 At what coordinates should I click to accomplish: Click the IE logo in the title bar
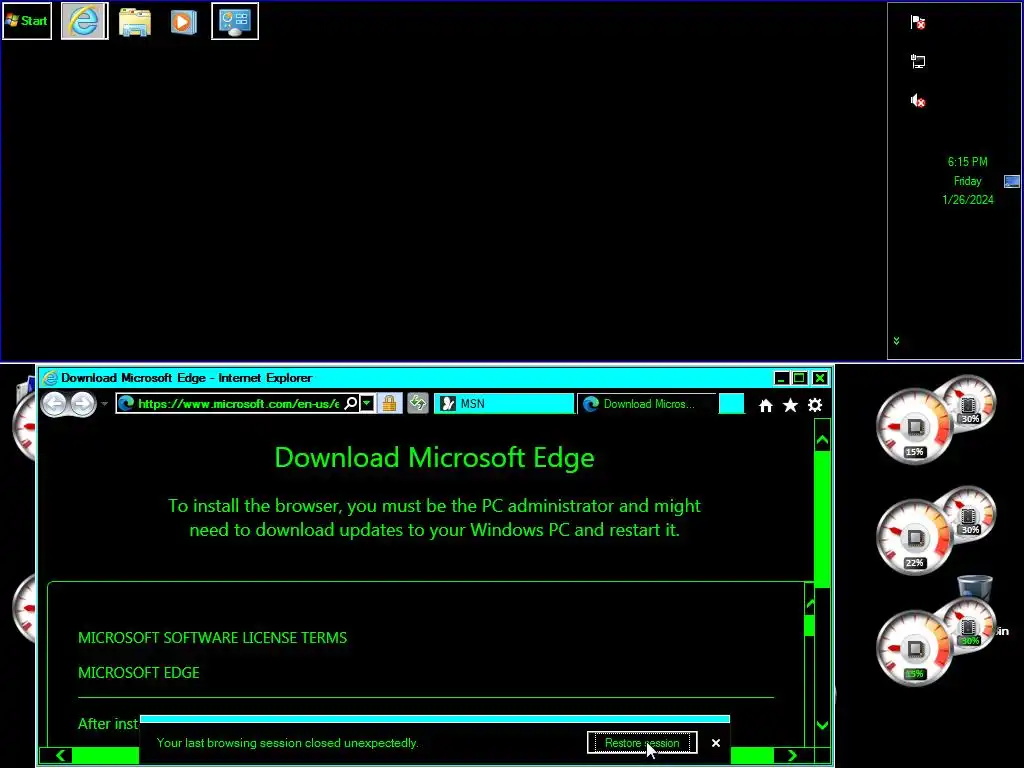50,377
